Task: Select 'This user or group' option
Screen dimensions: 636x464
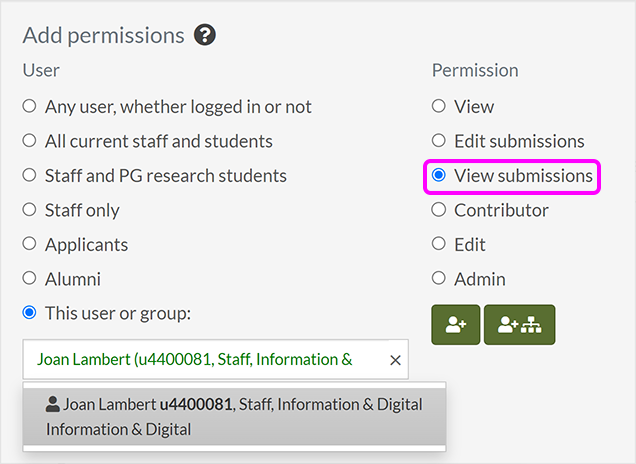Action: [x=30, y=314]
